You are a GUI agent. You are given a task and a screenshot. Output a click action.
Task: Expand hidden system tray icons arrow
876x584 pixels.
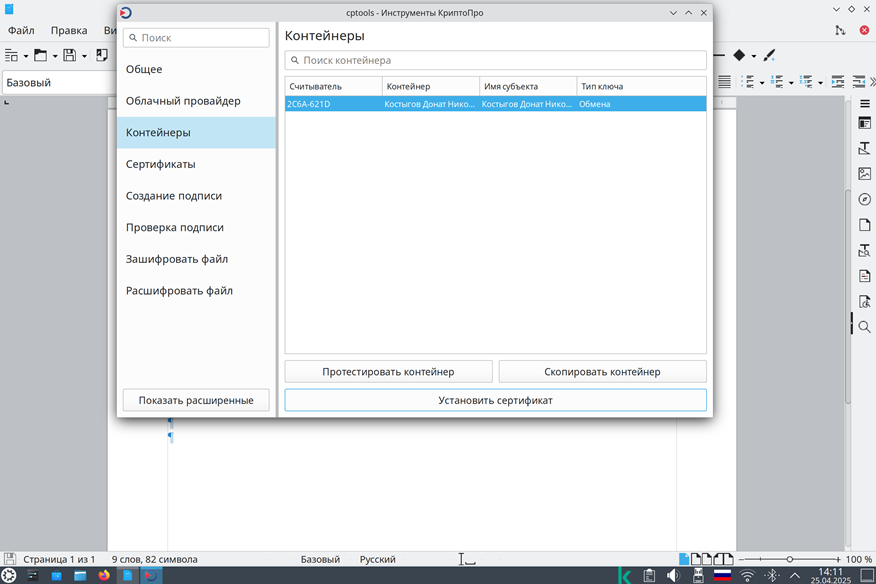(794, 575)
